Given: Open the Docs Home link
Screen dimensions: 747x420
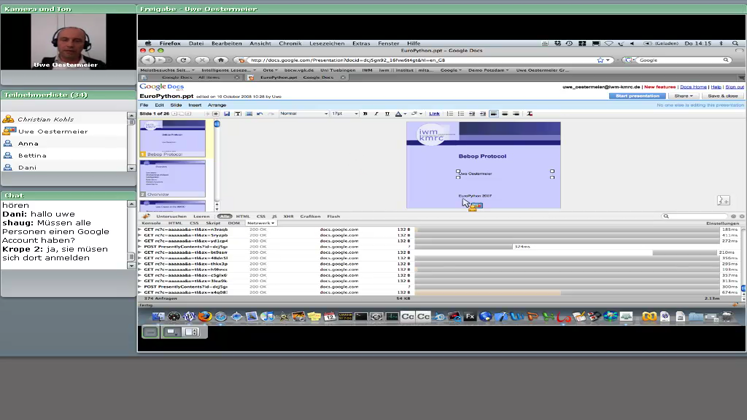Looking at the screenshot, I should pos(693,87).
